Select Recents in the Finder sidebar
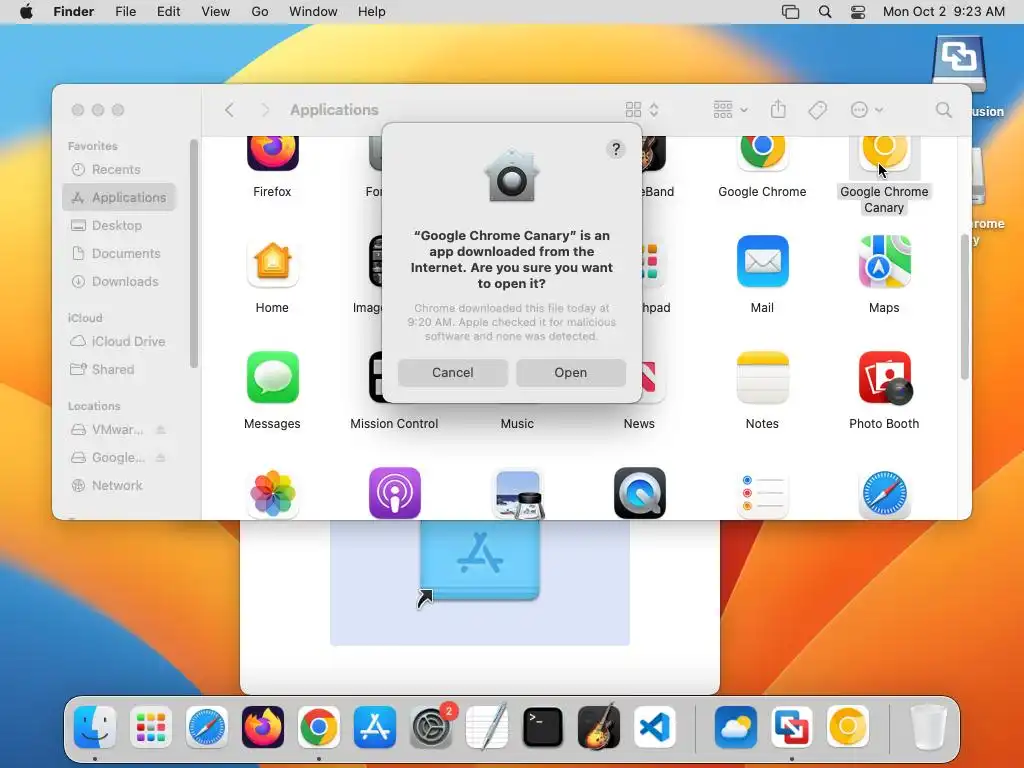The width and height of the screenshot is (1024, 768). 118,169
